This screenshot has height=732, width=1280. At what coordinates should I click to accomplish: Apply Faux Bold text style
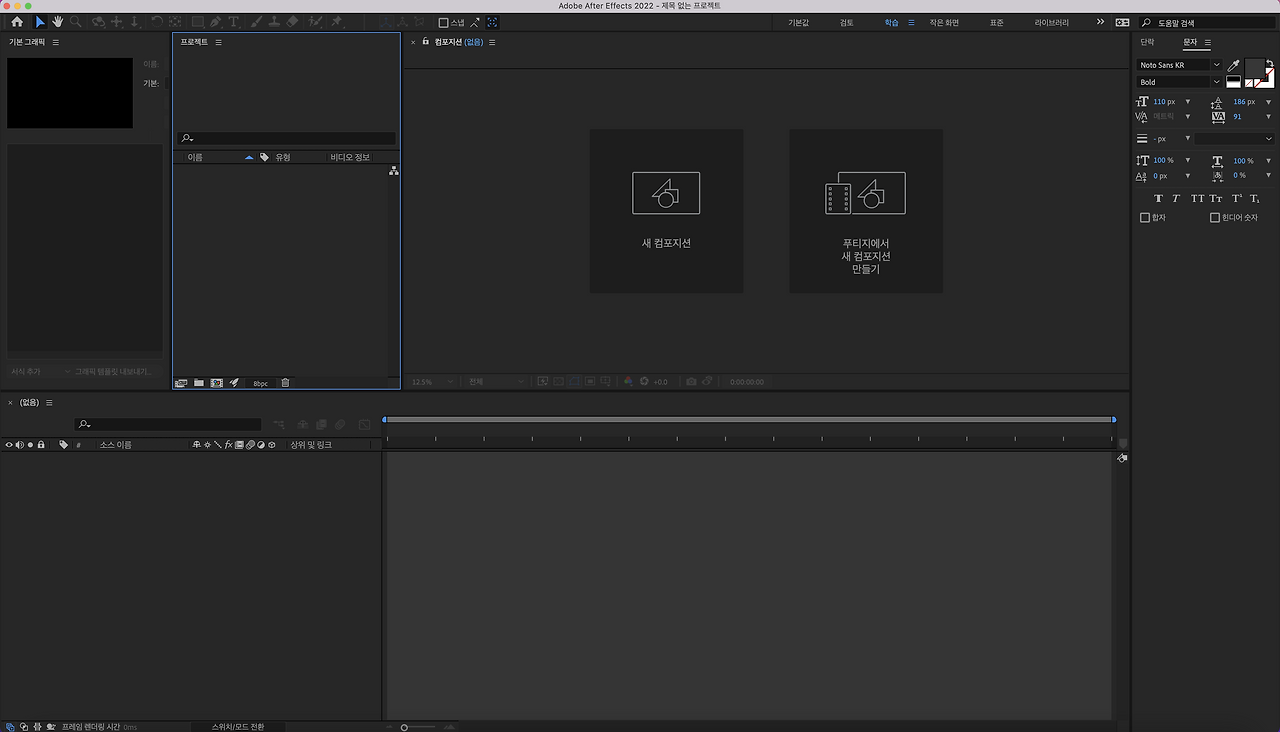[1159, 199]
